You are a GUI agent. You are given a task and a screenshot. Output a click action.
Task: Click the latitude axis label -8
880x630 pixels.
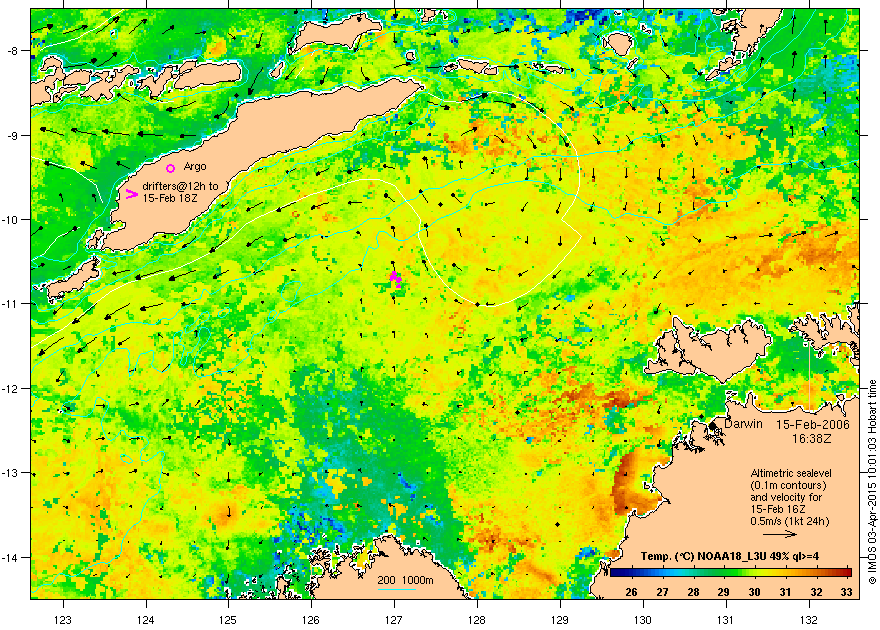(x=12, y=50)
